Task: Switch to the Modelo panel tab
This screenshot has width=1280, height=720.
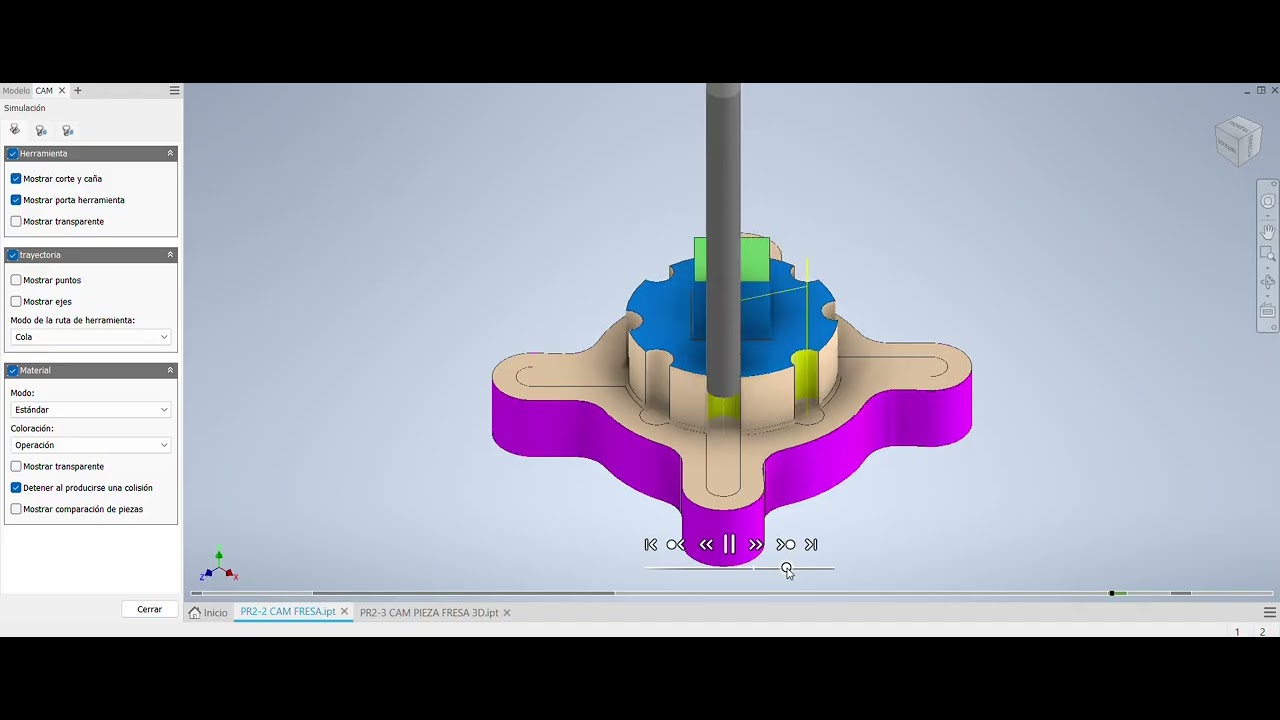Action: click(16, 90)
